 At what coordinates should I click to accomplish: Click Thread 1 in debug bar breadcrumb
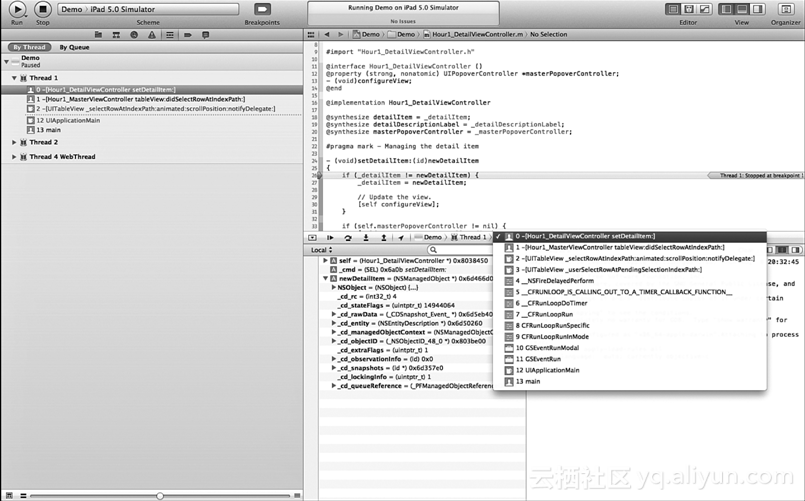pos(468,237)
